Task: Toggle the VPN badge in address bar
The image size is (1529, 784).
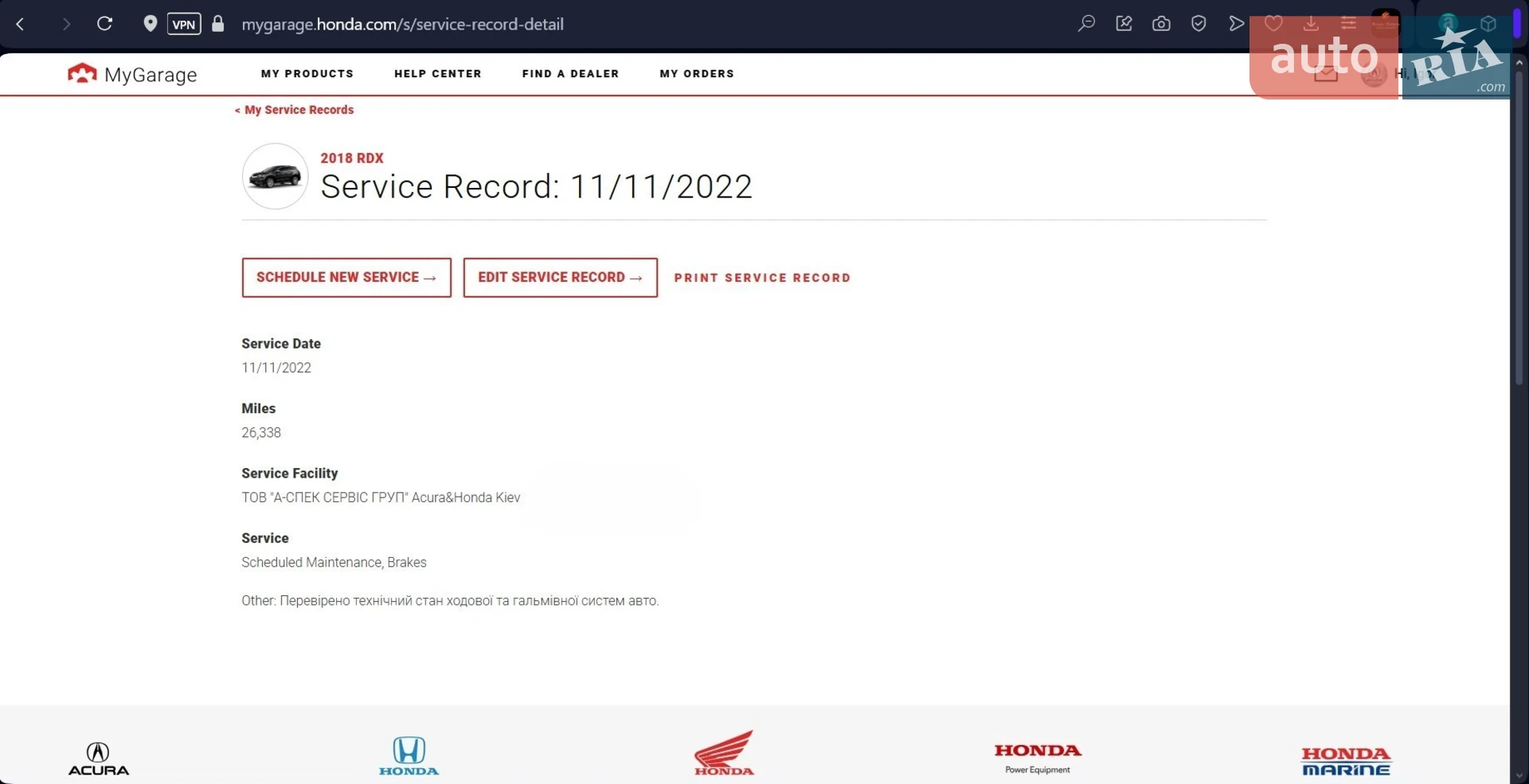Action: click(184, 24)
